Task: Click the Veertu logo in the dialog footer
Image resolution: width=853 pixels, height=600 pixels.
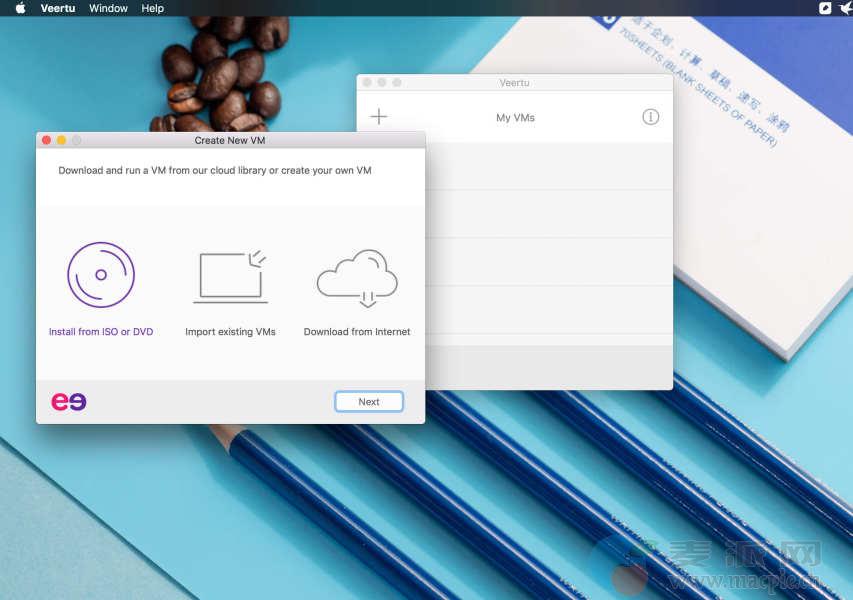Action: [x=69, y=401]
